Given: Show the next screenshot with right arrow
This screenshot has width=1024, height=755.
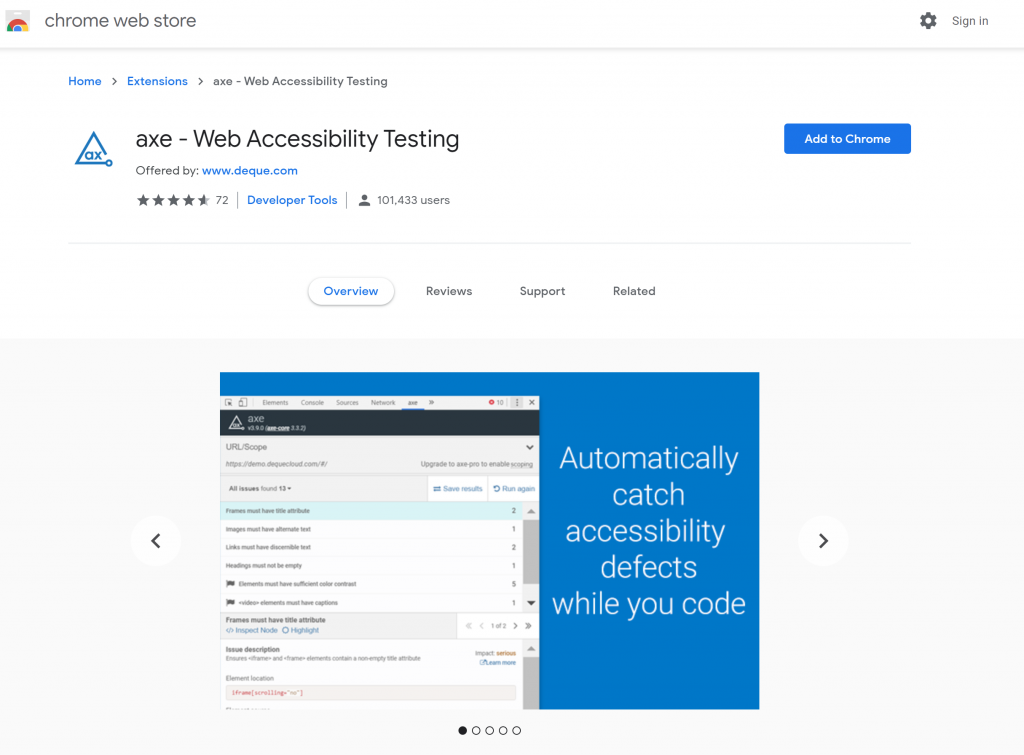Looking at the screenshot, I should click(823, 541).
